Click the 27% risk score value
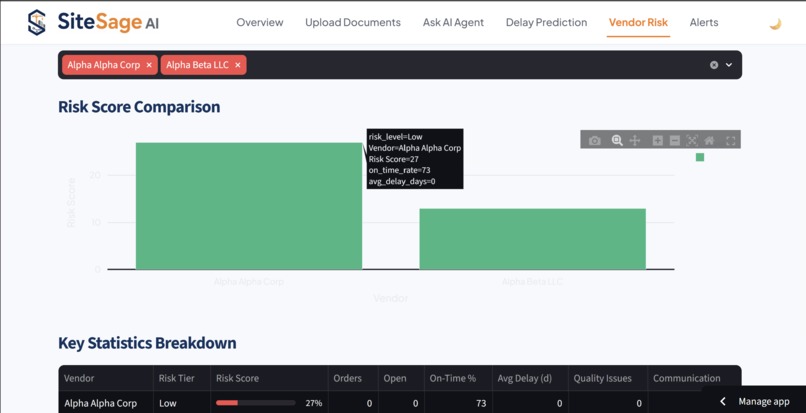 [314, 403]
